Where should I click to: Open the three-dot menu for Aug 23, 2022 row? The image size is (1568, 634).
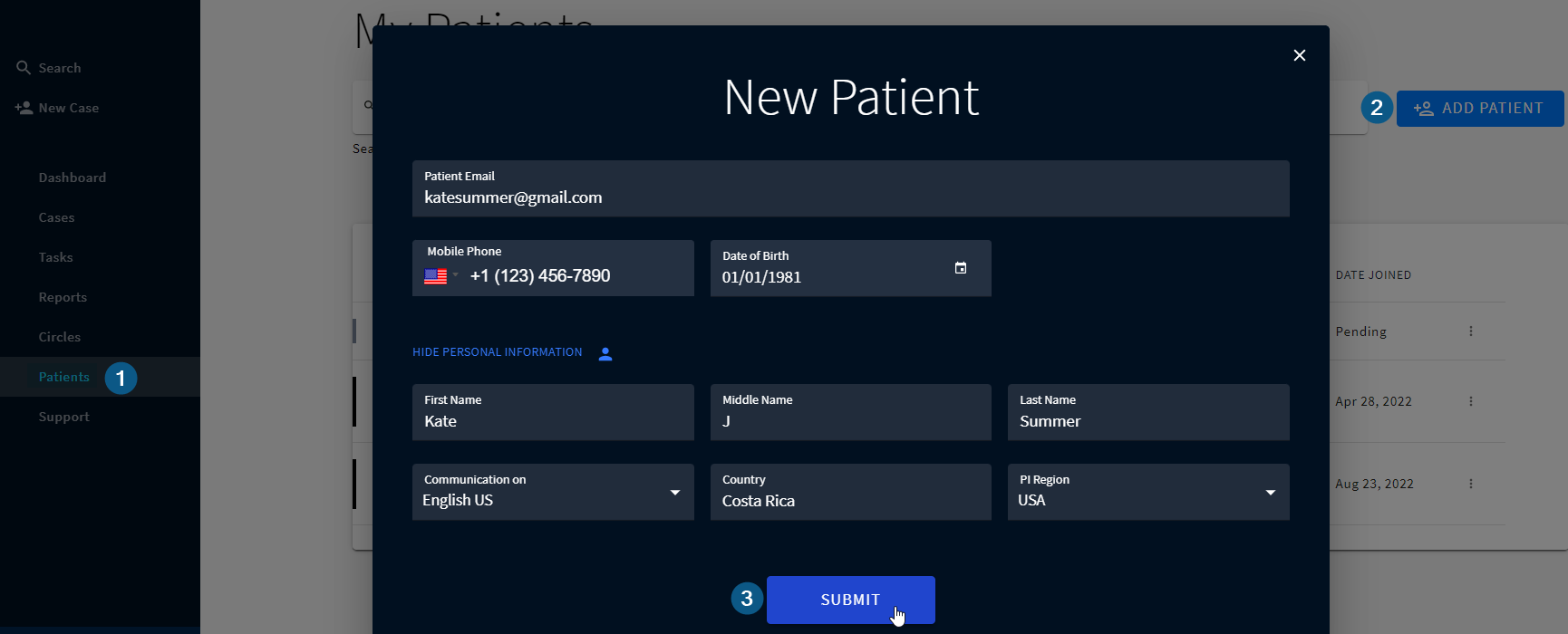(x=1470, y=484)
